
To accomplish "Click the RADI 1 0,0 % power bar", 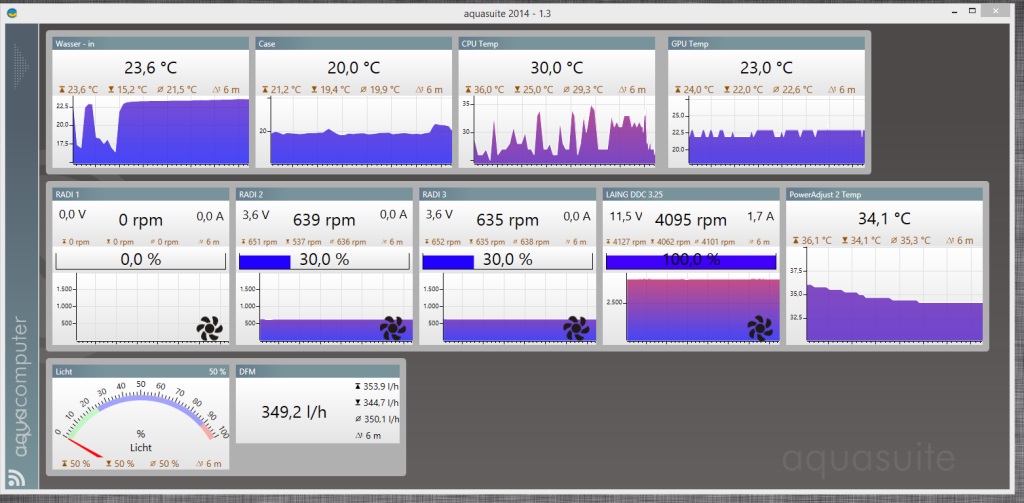I will 140,260.
